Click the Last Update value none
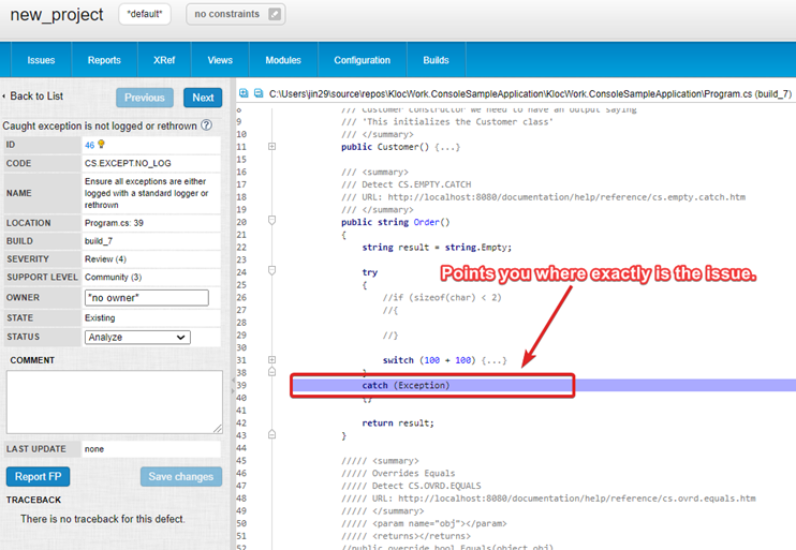The image size is (796, 550). coord(94,449)
